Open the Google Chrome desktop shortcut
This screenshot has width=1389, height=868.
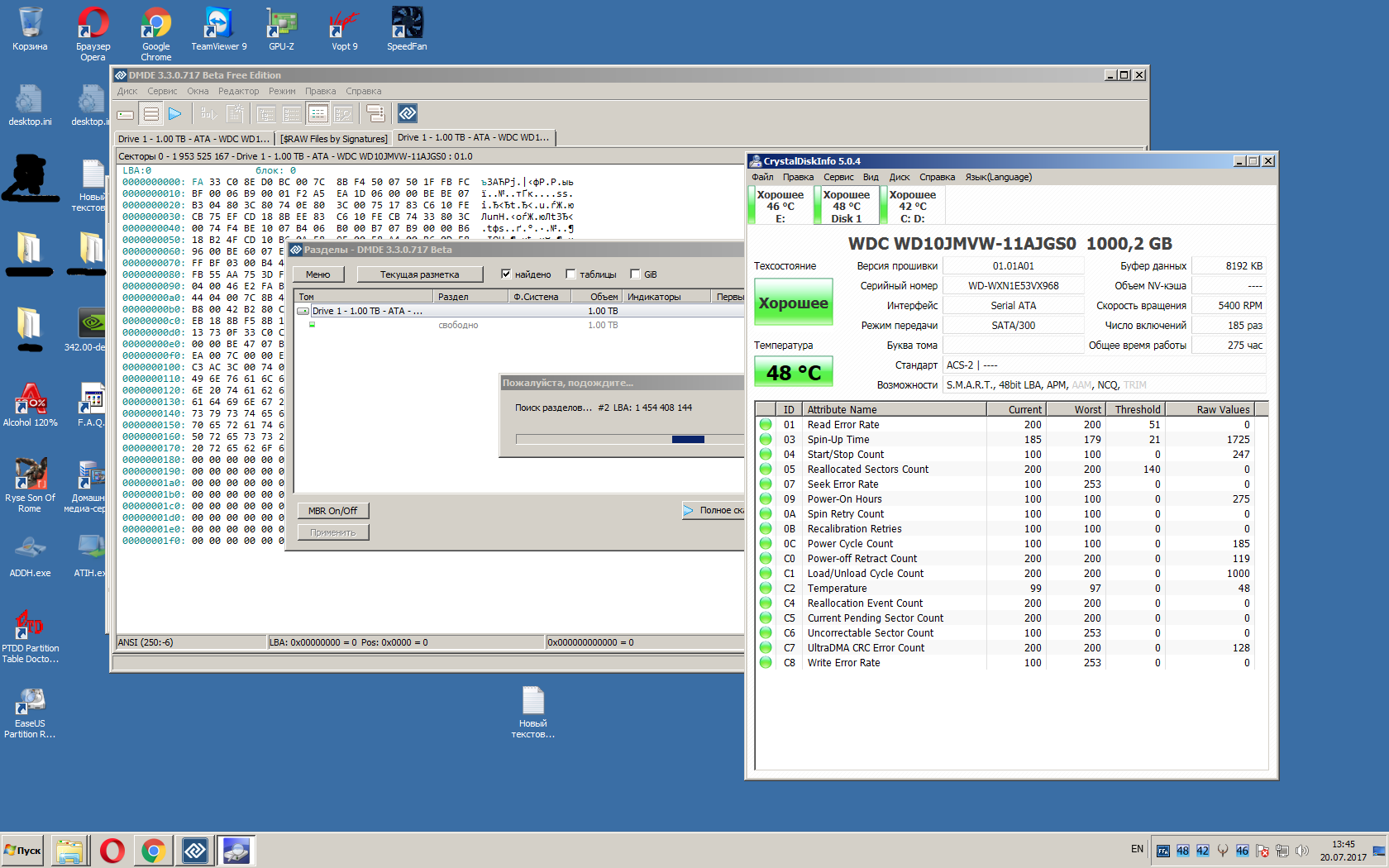(155, 34)
